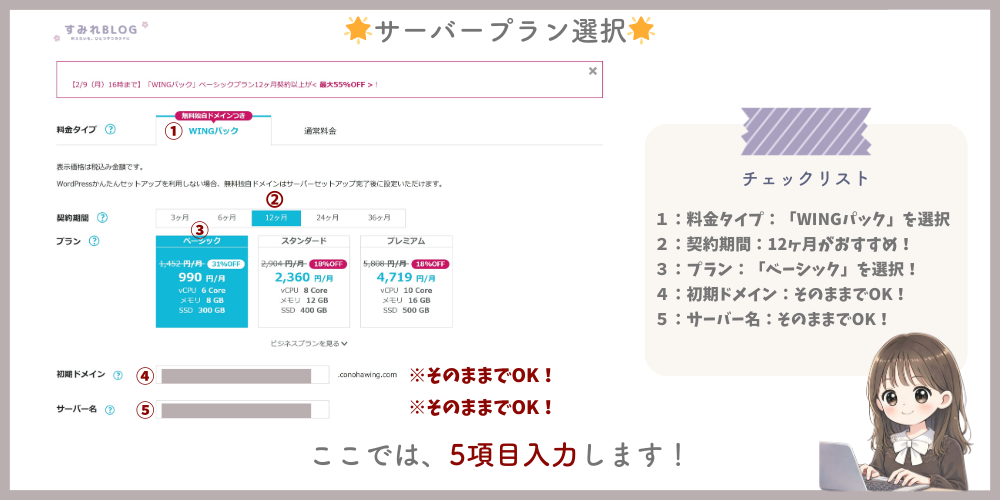Click the 2,360 円/月 price
1000x500 pixels.
pos(304,277)
